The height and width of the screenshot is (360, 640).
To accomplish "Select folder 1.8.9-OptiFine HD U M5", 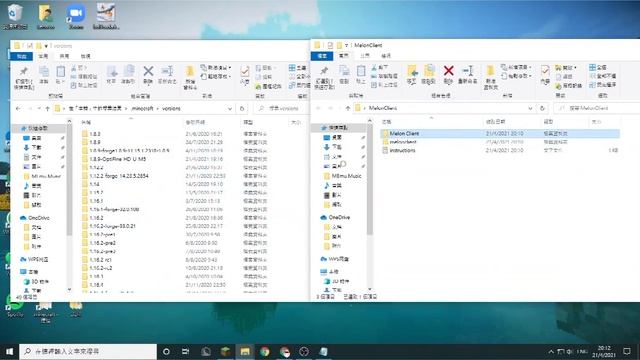I will coord(118,159).
